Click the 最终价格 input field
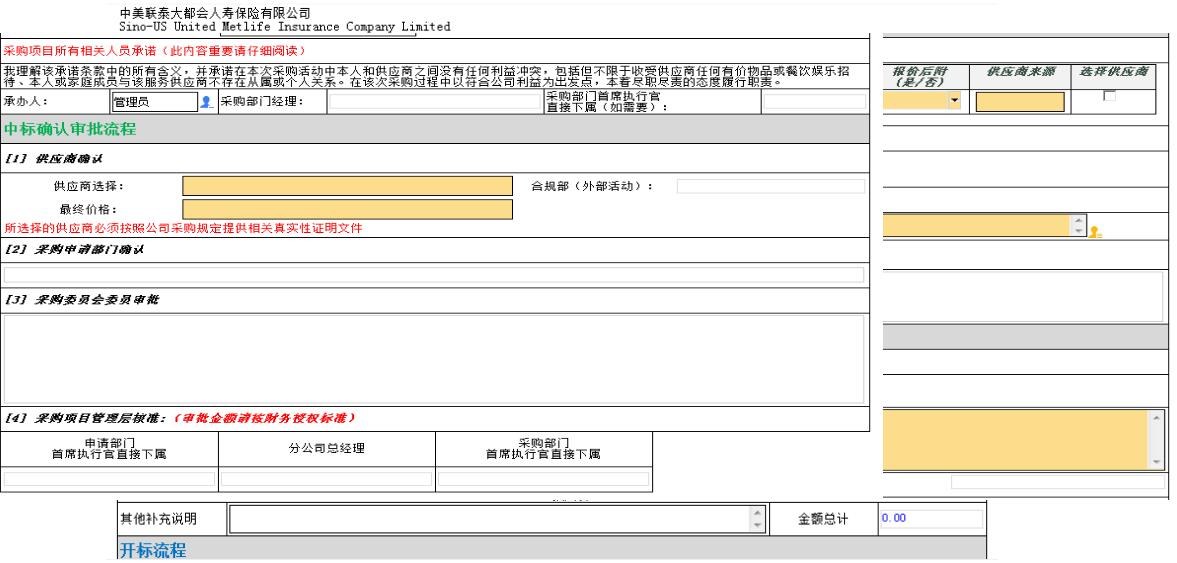Screen dimensions: 1177x563 pos(347,209)
